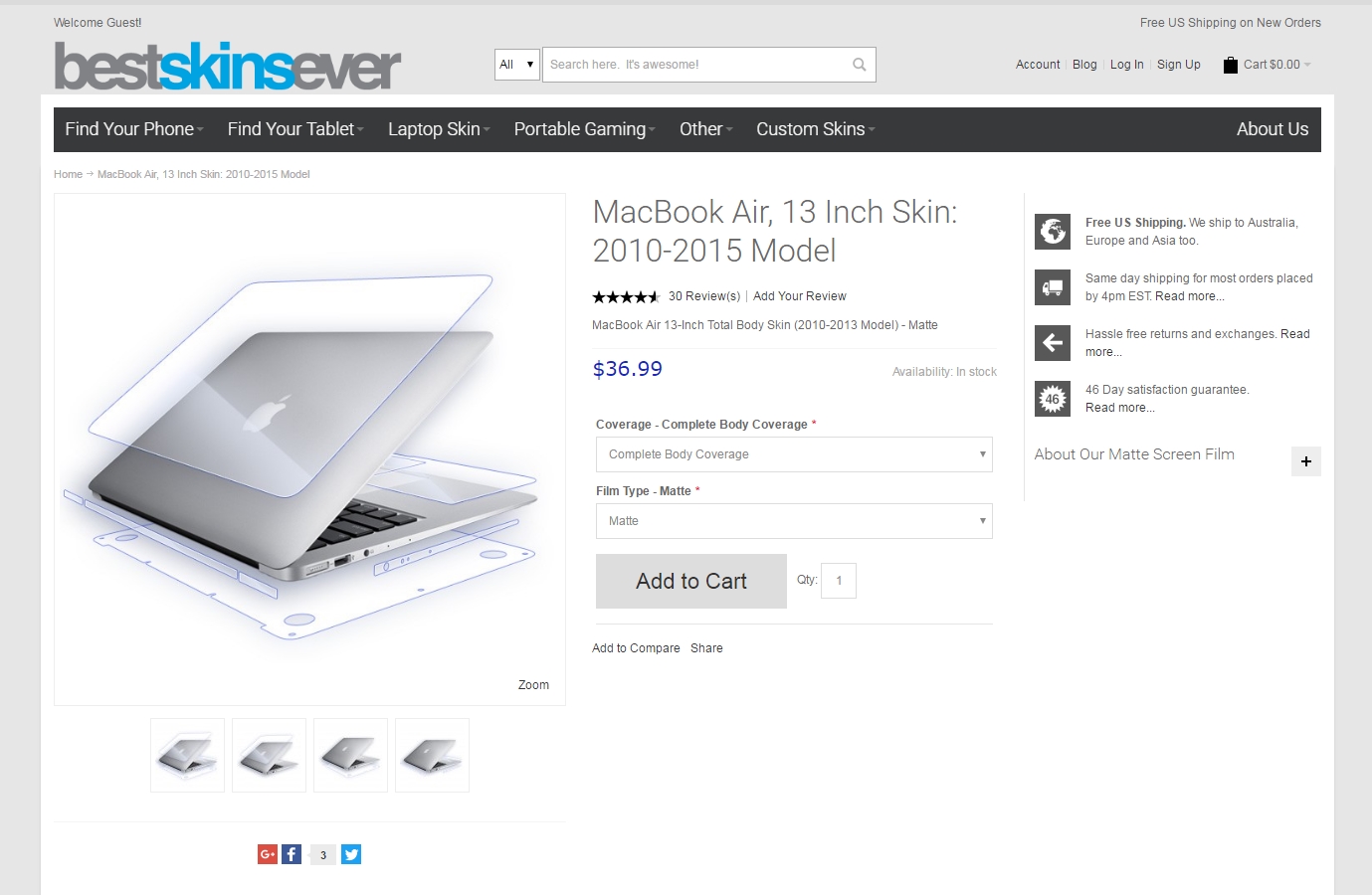
Task: Share on Facebook icon
Action: tap(292, 854)
